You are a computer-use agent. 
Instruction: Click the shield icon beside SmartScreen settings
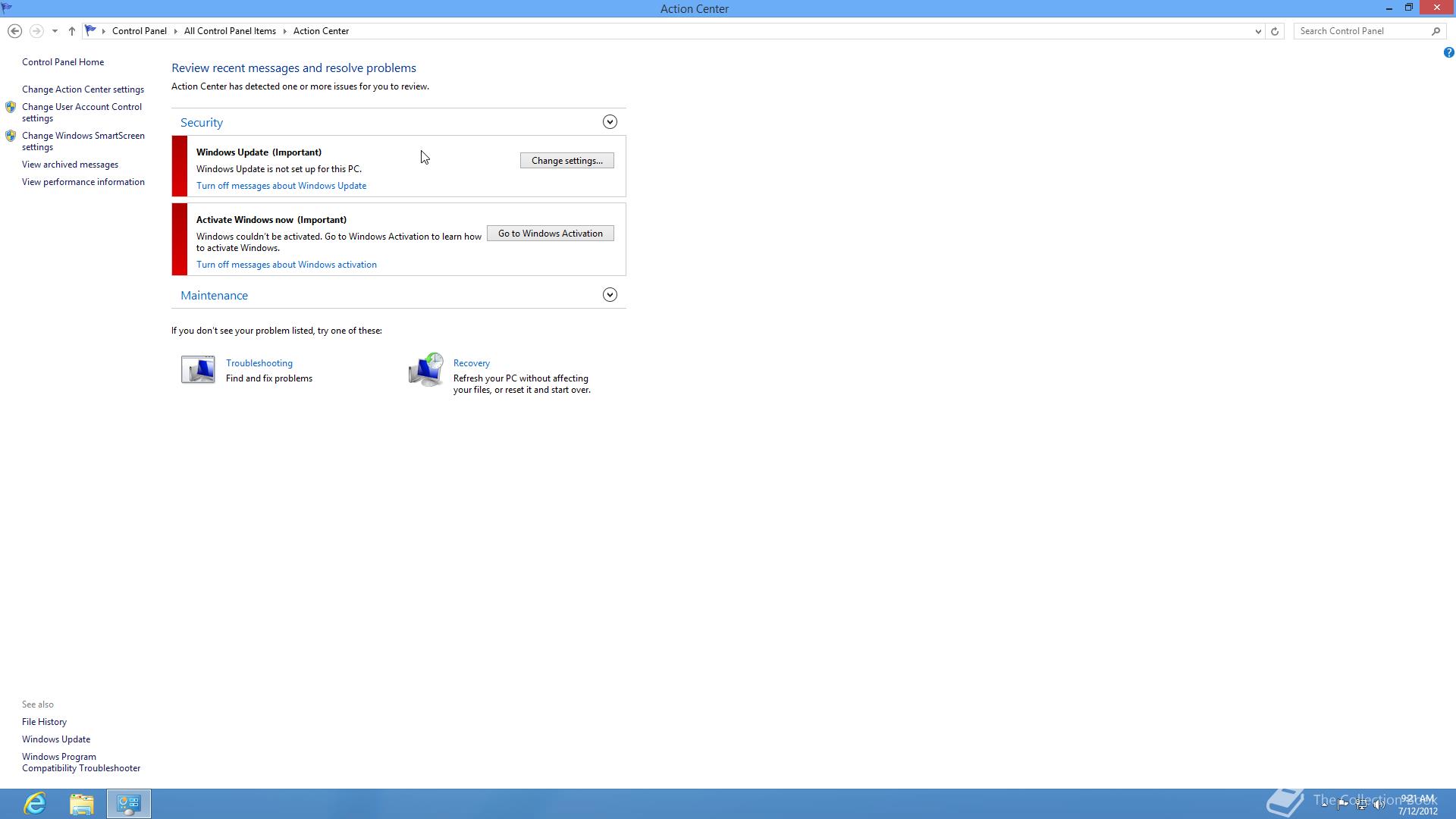(x=11, y=136)
